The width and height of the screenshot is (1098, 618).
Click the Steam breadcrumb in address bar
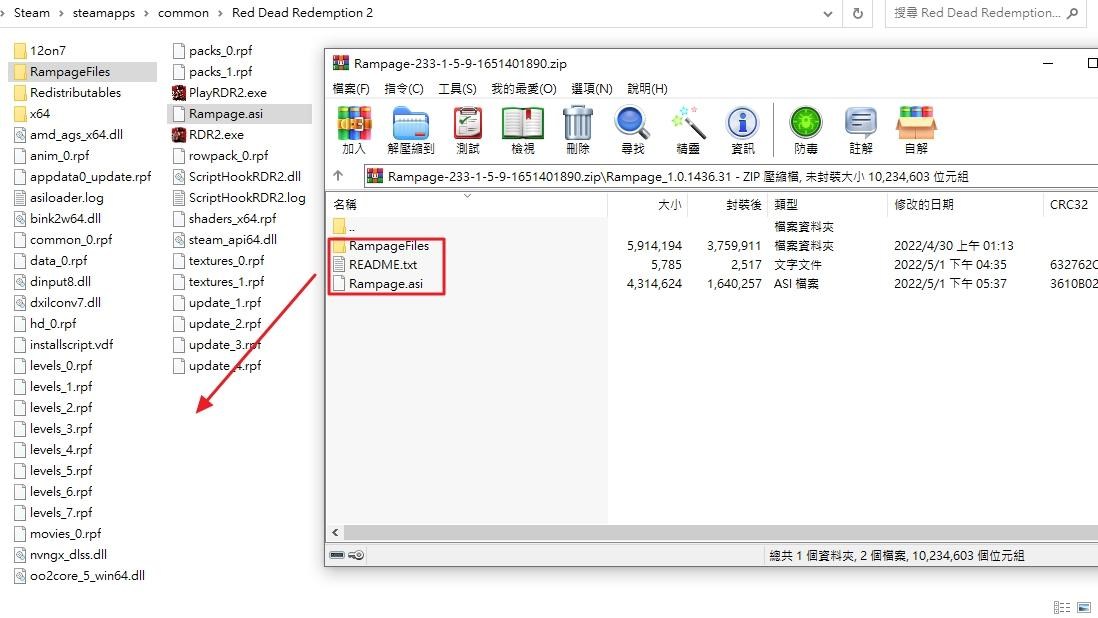coord(32,13)
